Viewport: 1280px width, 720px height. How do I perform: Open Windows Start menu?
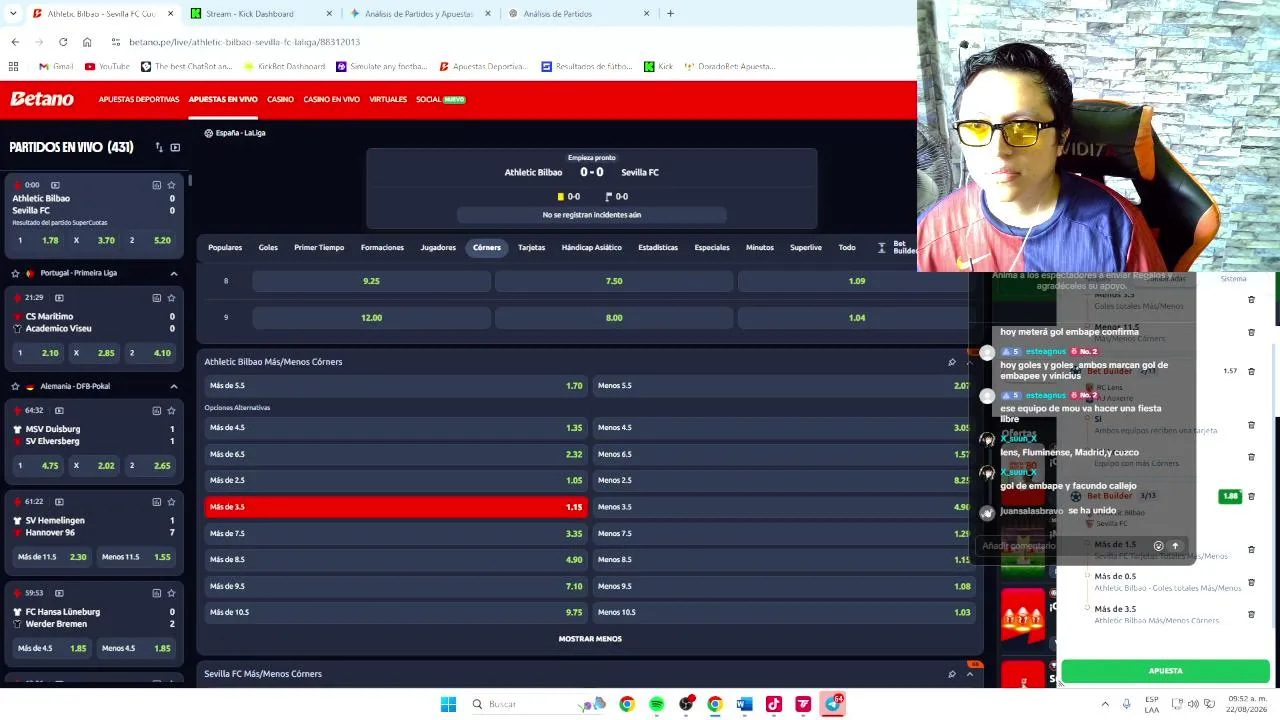(x=448, y=704)
